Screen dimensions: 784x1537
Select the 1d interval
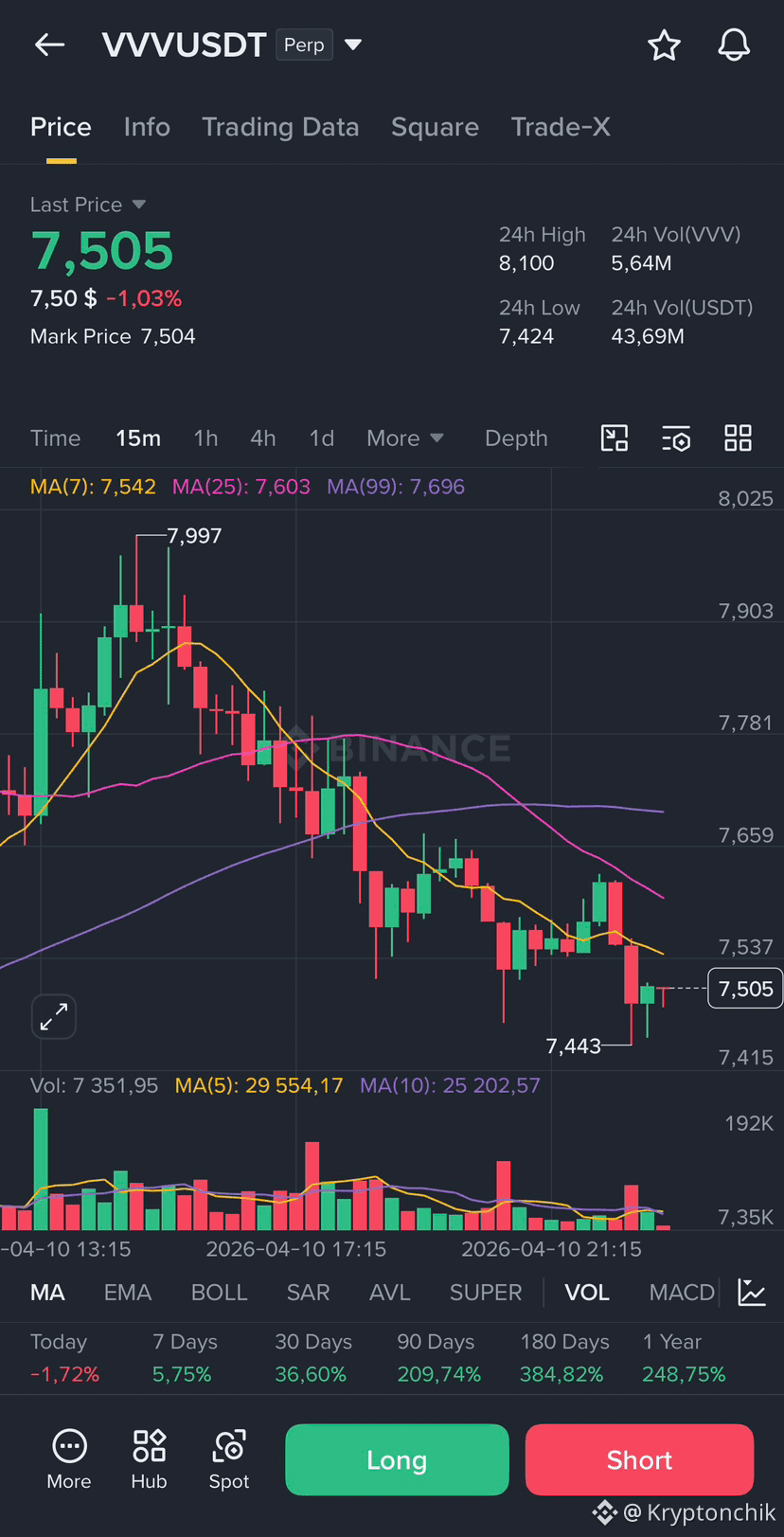point(322,438)
